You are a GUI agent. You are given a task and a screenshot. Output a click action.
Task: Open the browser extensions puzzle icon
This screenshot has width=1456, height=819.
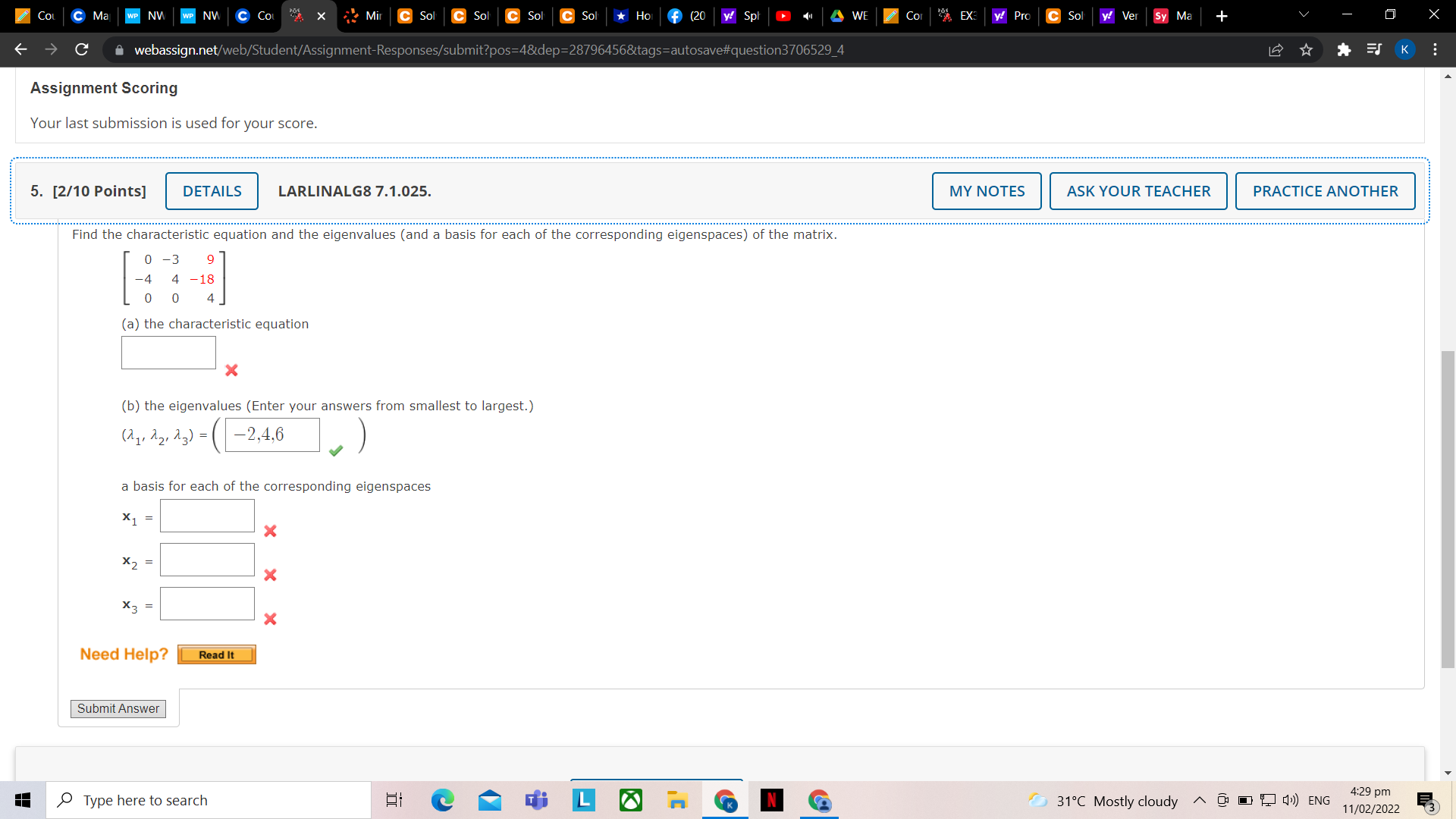1344,50
